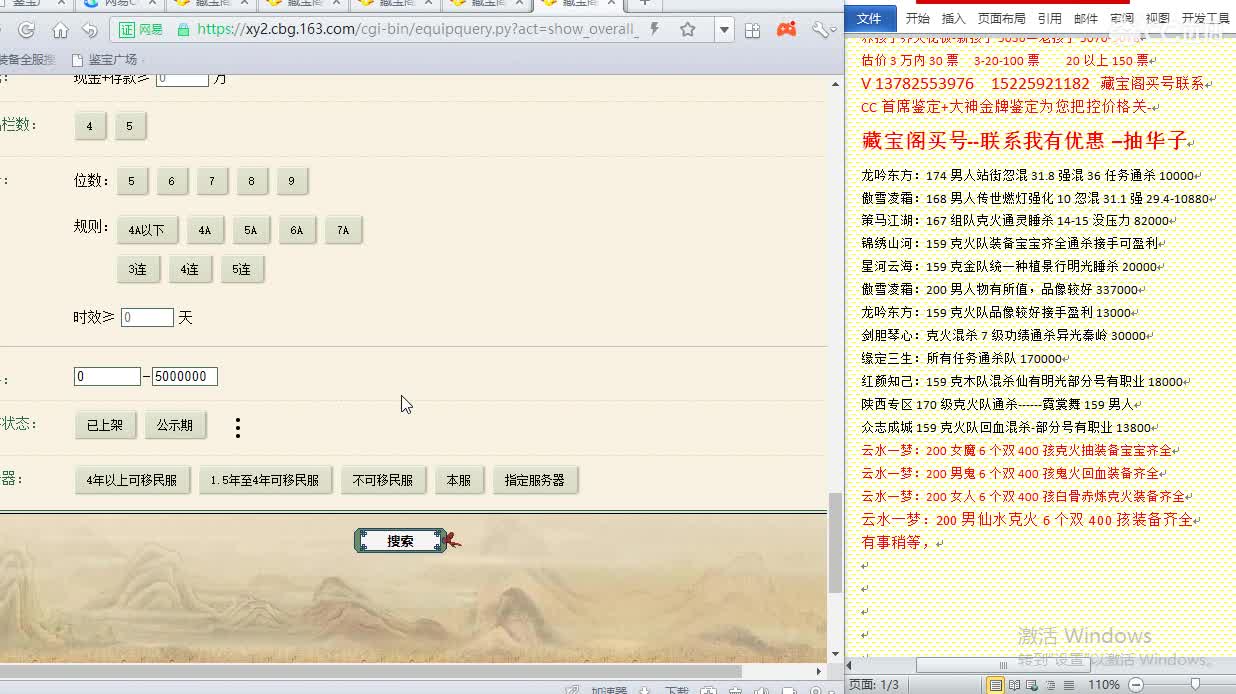Click the undo back arrow in browser toolbar
This screenshot has width=1236, height=694.
[x=90, y=30]
